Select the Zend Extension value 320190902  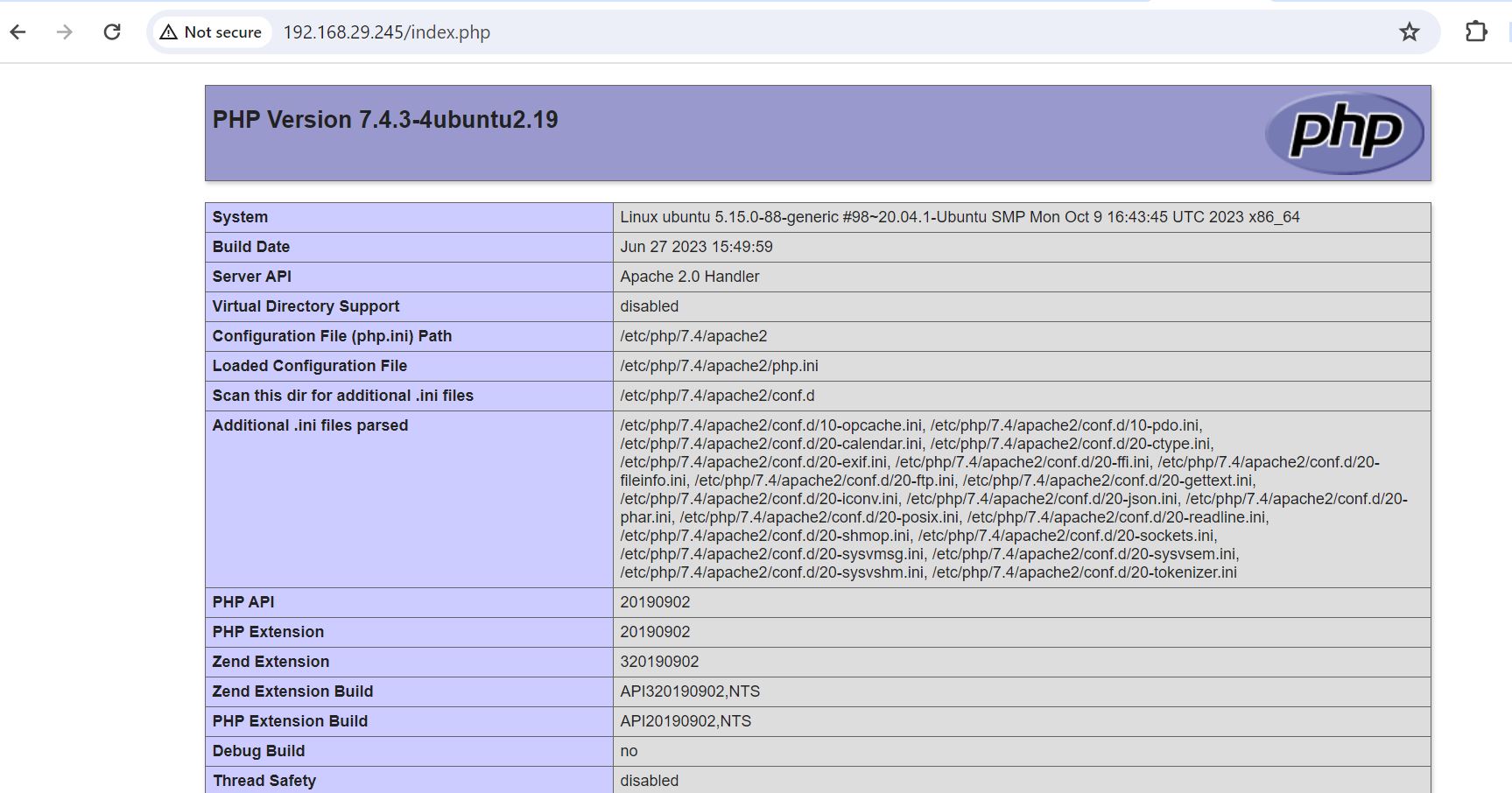pyautogui.click(x=659, y=662)
